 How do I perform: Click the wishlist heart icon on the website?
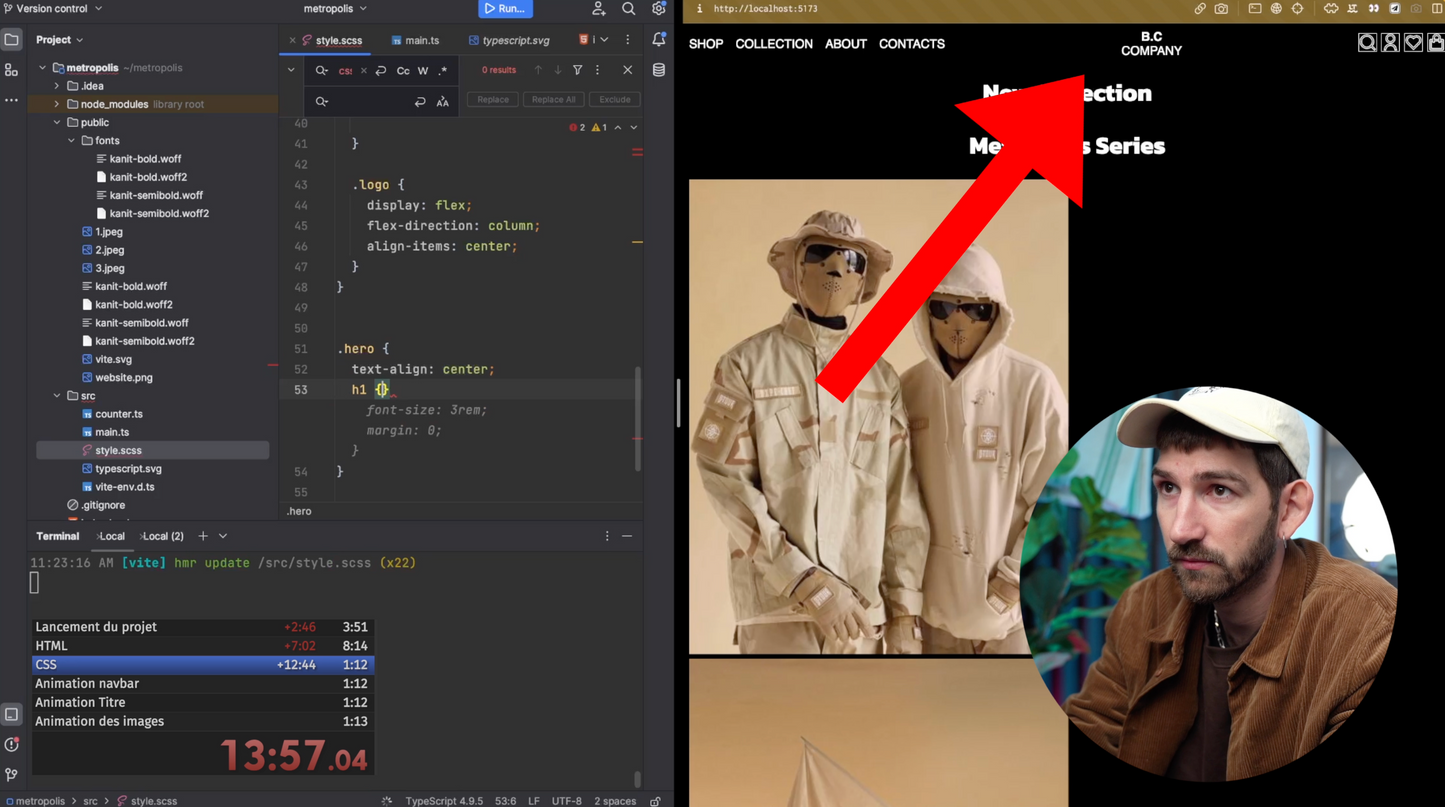pyautogui.click(x=1413, y=43)
